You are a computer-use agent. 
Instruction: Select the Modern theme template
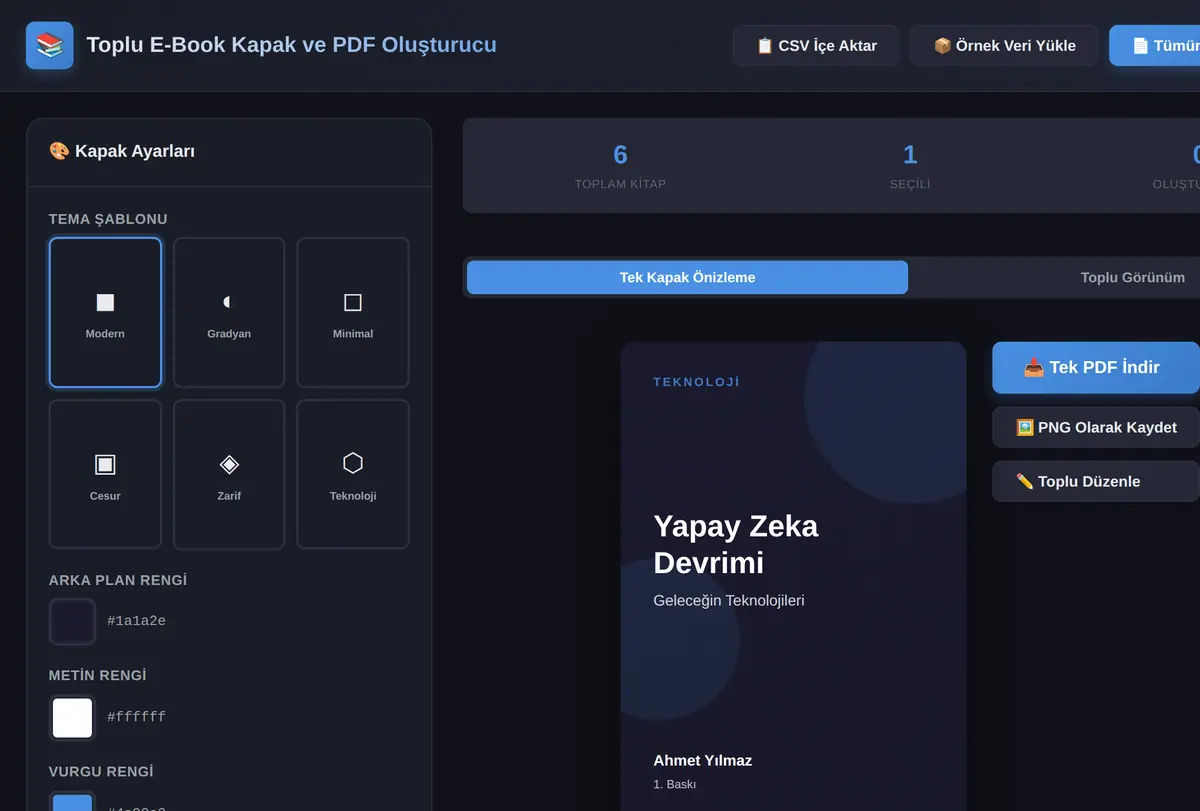pos(105,312)
